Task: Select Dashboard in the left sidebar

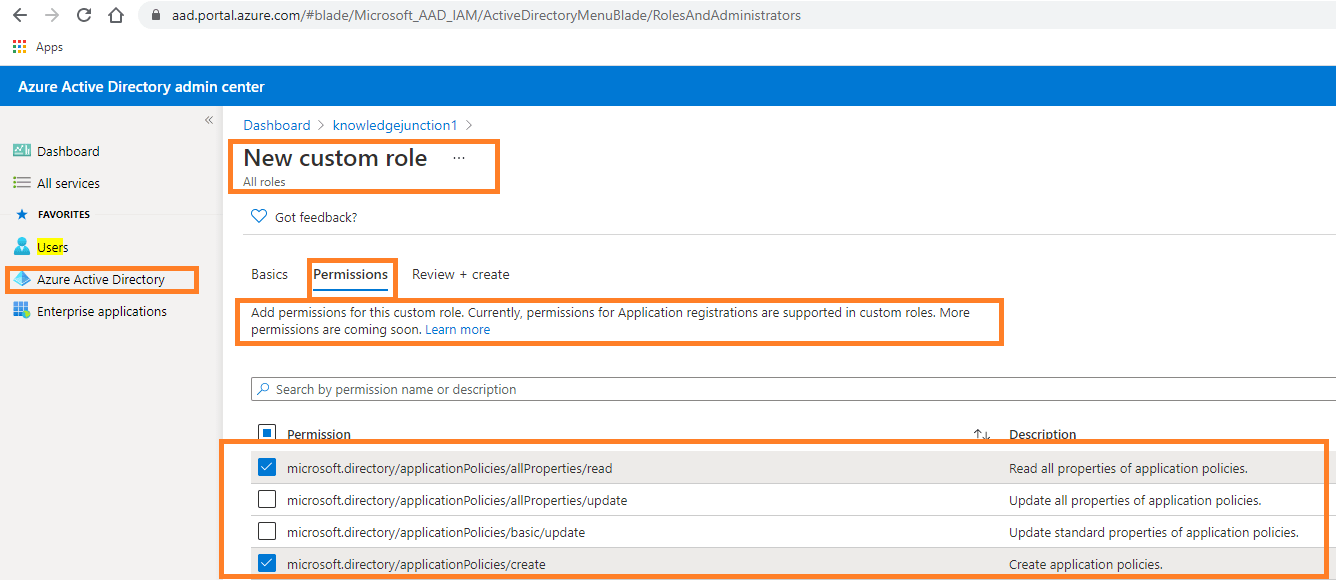Action: pos(66,150)
